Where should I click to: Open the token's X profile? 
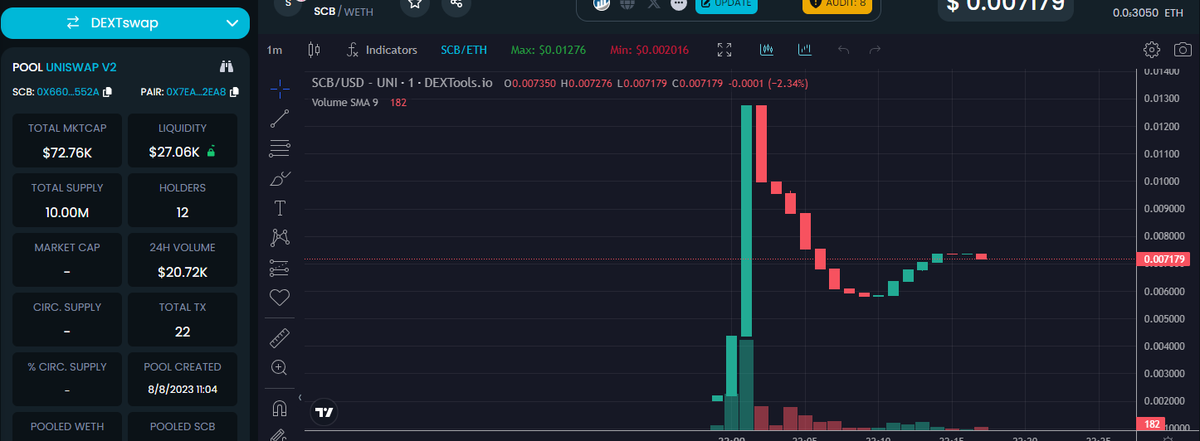654,4
